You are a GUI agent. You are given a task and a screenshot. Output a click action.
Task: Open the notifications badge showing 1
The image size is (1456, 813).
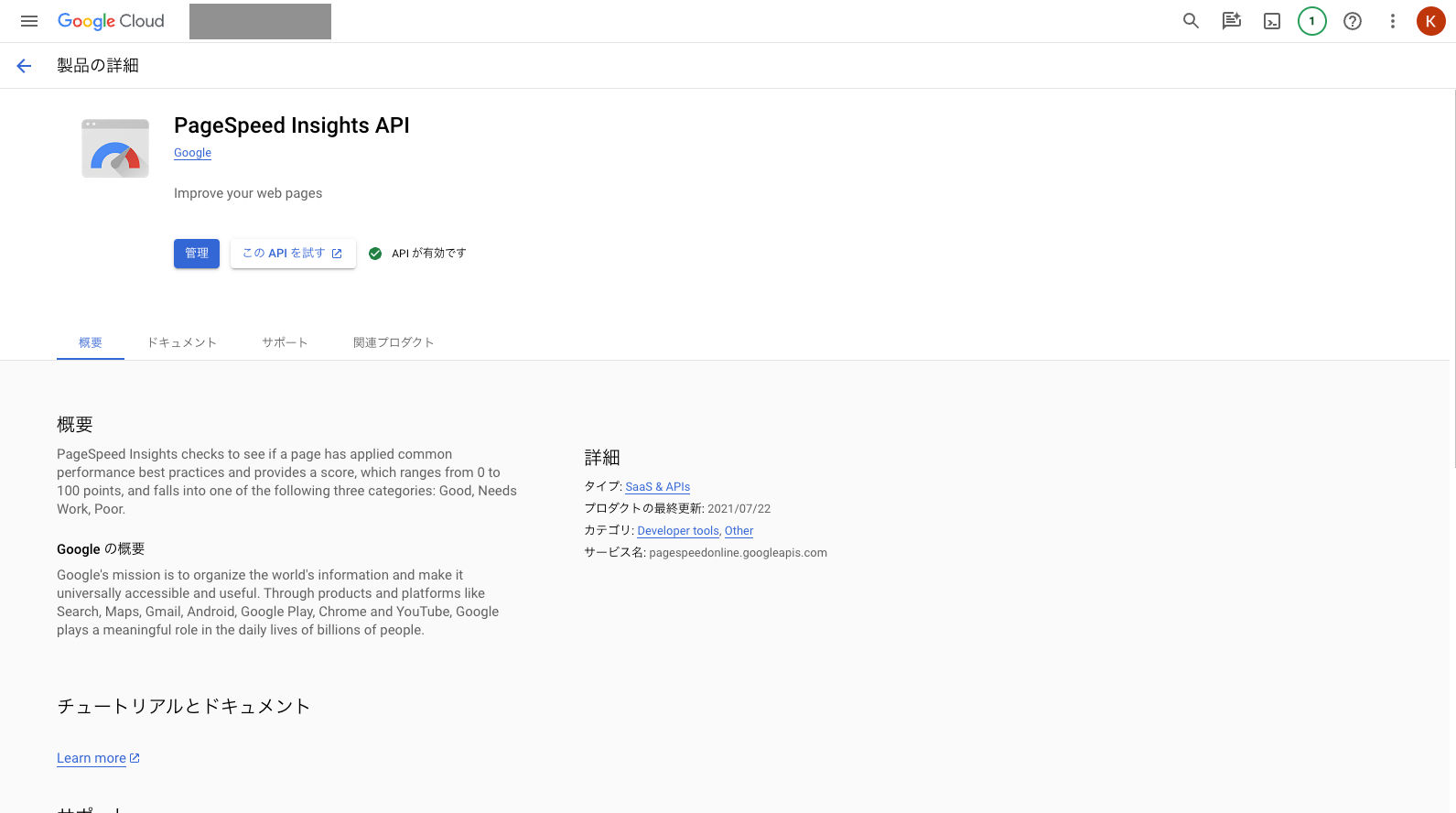click(1311, 21)
